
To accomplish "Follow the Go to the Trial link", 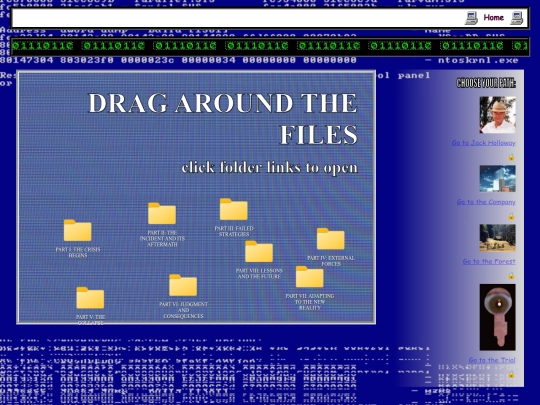I will [x=492, y=360].
